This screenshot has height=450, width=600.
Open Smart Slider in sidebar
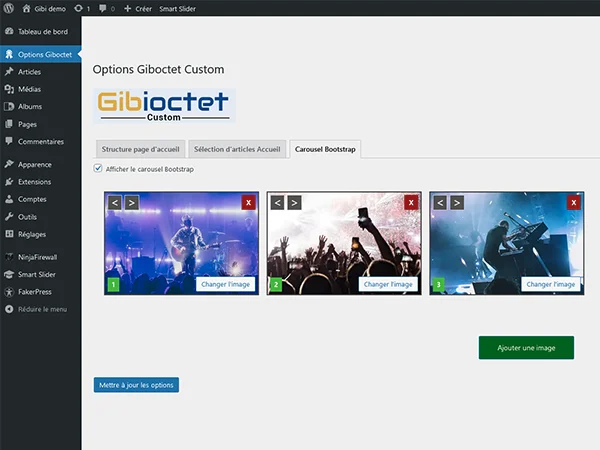(41, 274)
